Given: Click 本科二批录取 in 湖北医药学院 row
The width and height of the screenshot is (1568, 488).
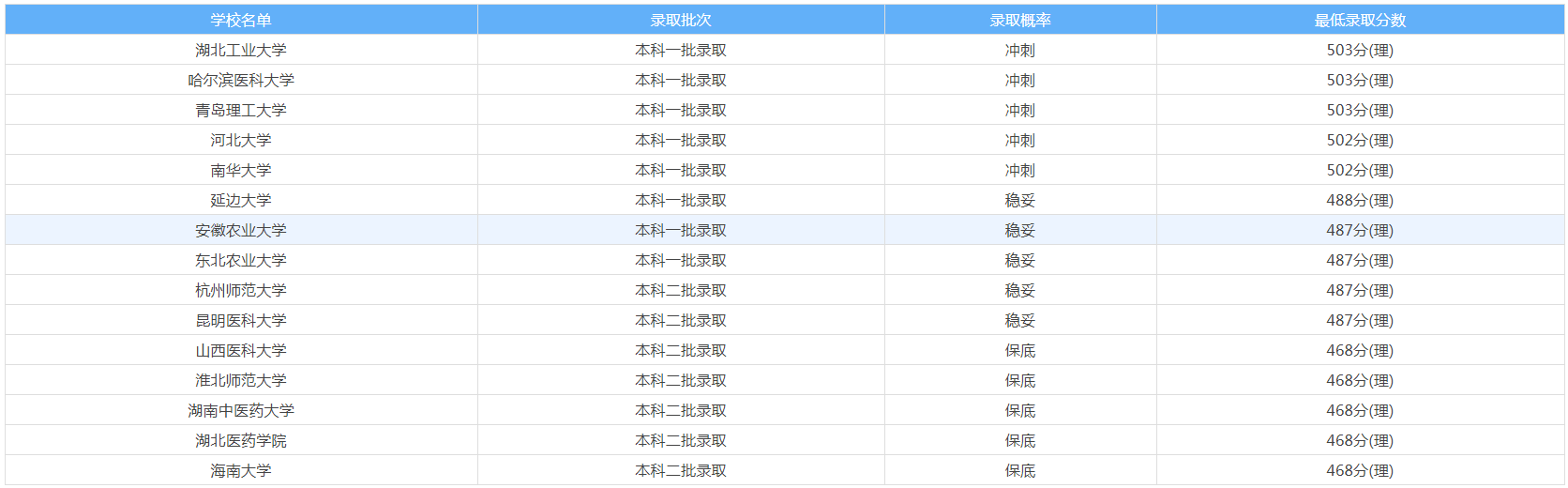Looking at the screenshot, I should [681, 440].
